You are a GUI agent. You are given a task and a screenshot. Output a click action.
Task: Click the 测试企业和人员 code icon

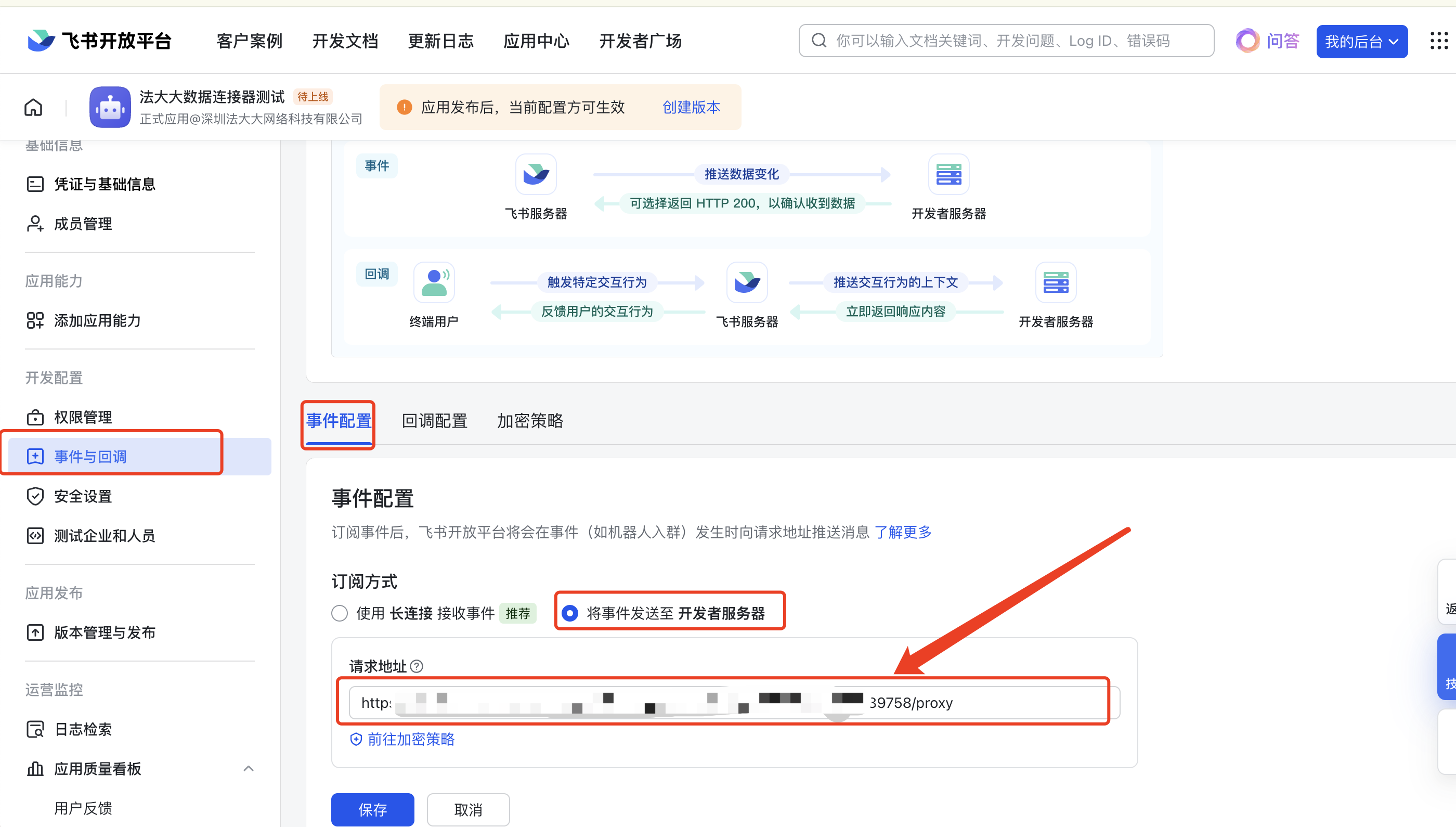35,536
